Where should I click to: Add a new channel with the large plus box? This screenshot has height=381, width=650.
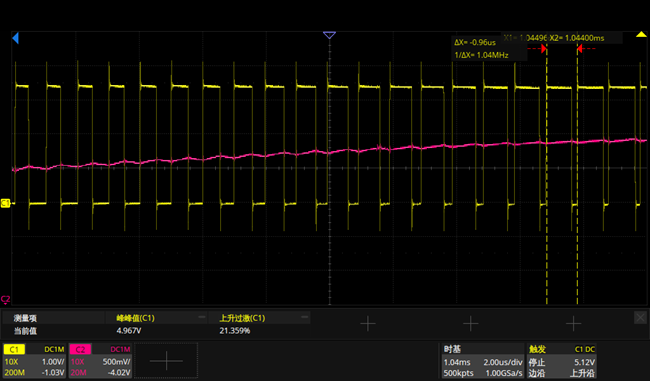pos(166,361)
